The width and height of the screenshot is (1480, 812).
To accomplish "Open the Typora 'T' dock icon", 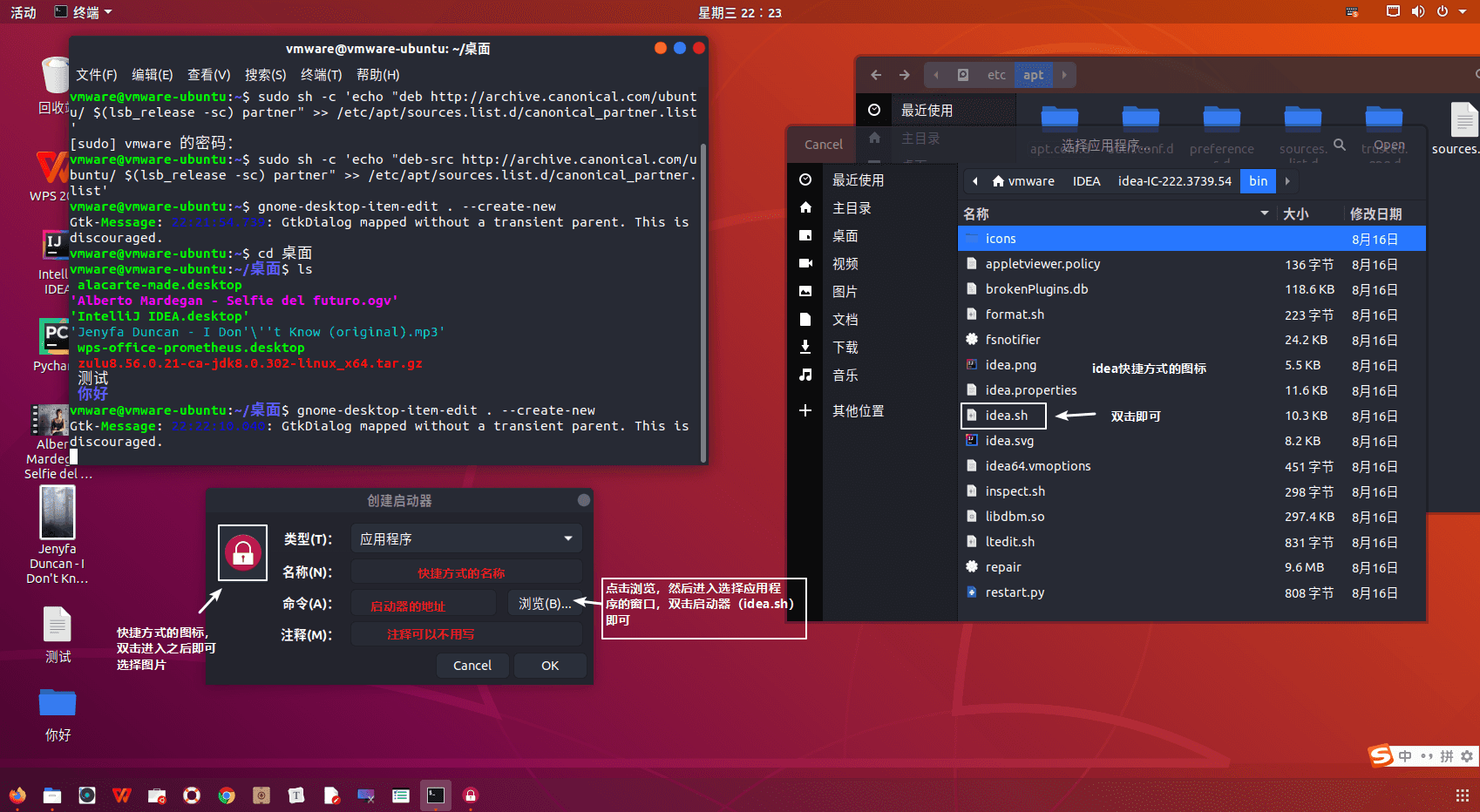I will pos(296,795).
